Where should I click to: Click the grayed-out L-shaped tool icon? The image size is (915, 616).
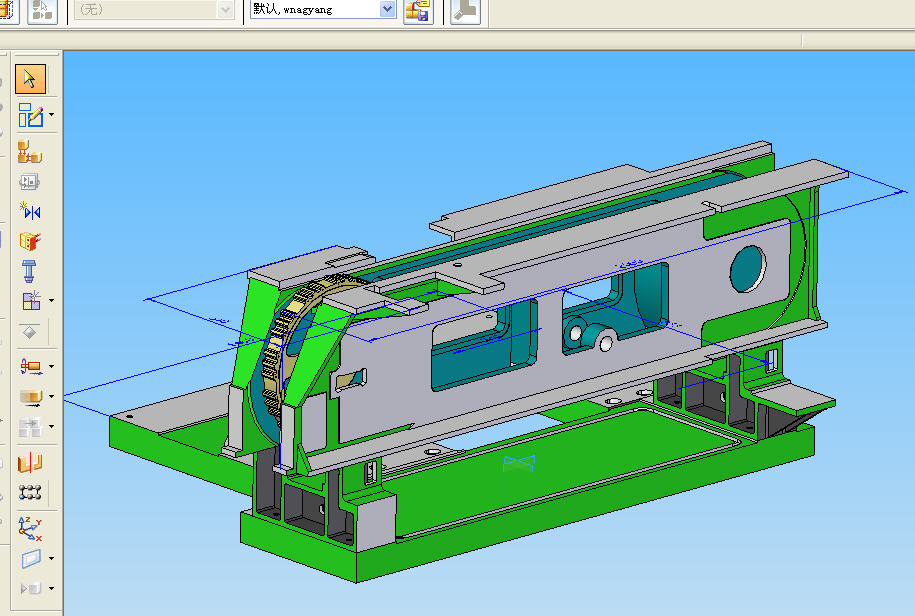coord(466,10)
